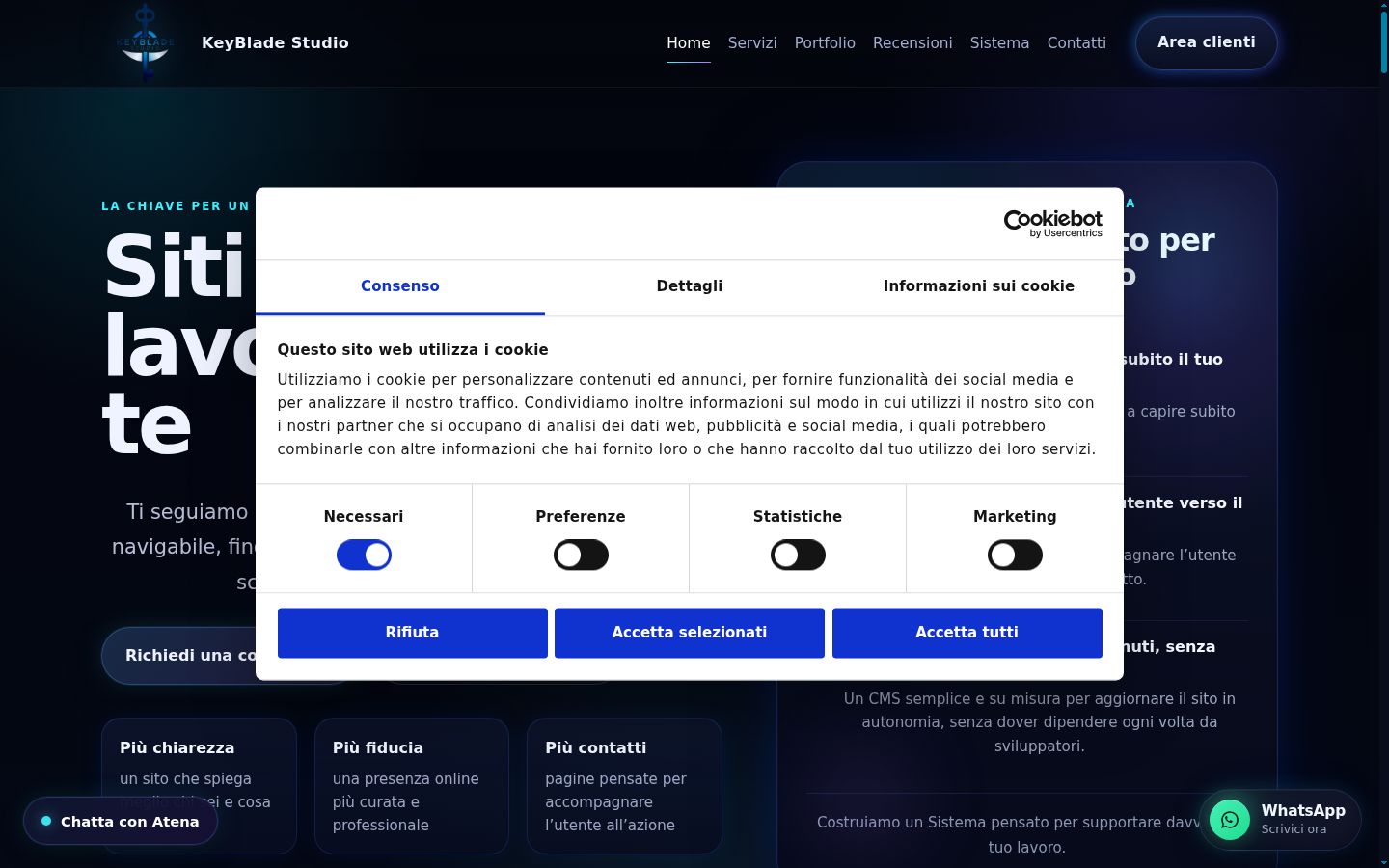Image resolution: width=1389 pixels, height=868 pixels.
Task: Click the WhatsApp Scrivici ora button
Action: pyautogui.click(x=1281, y=820)
